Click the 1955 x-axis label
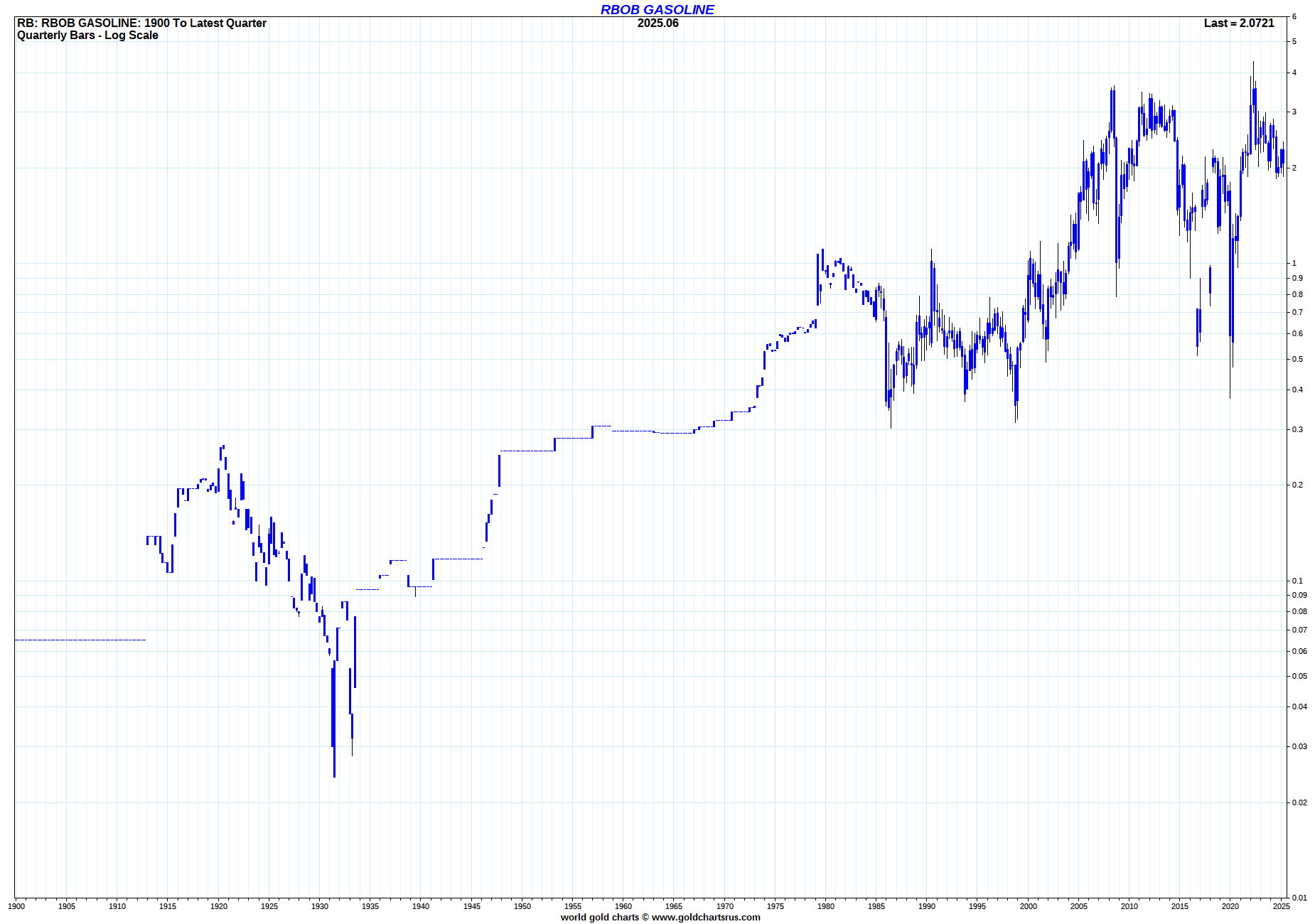 573,906
